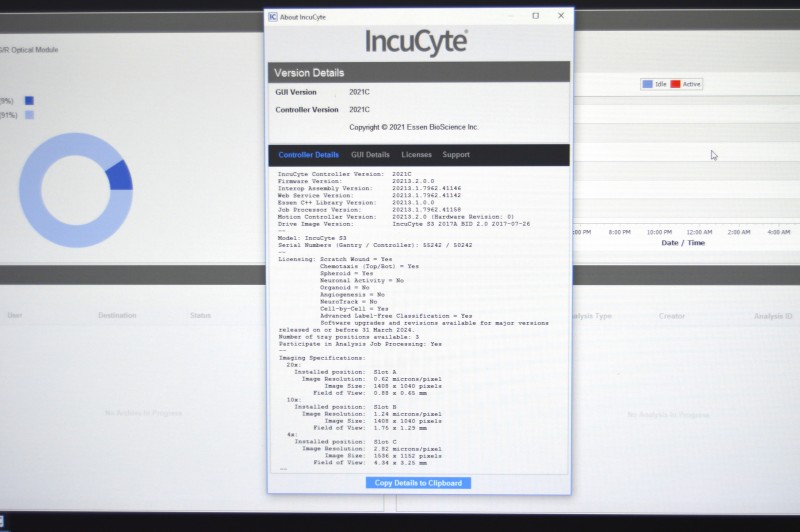Open the Support tab
800x532 pixels.
coord(456,155)
